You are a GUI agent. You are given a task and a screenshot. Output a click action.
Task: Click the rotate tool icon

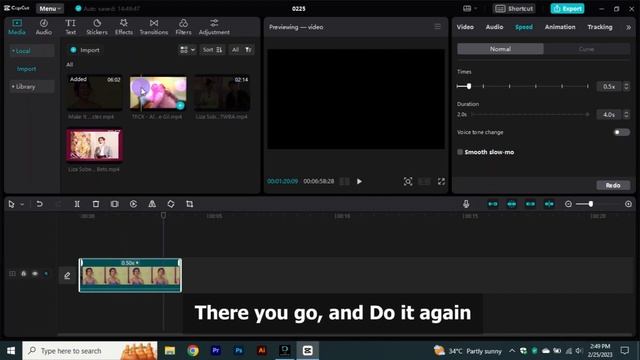[x=171, y=204]
